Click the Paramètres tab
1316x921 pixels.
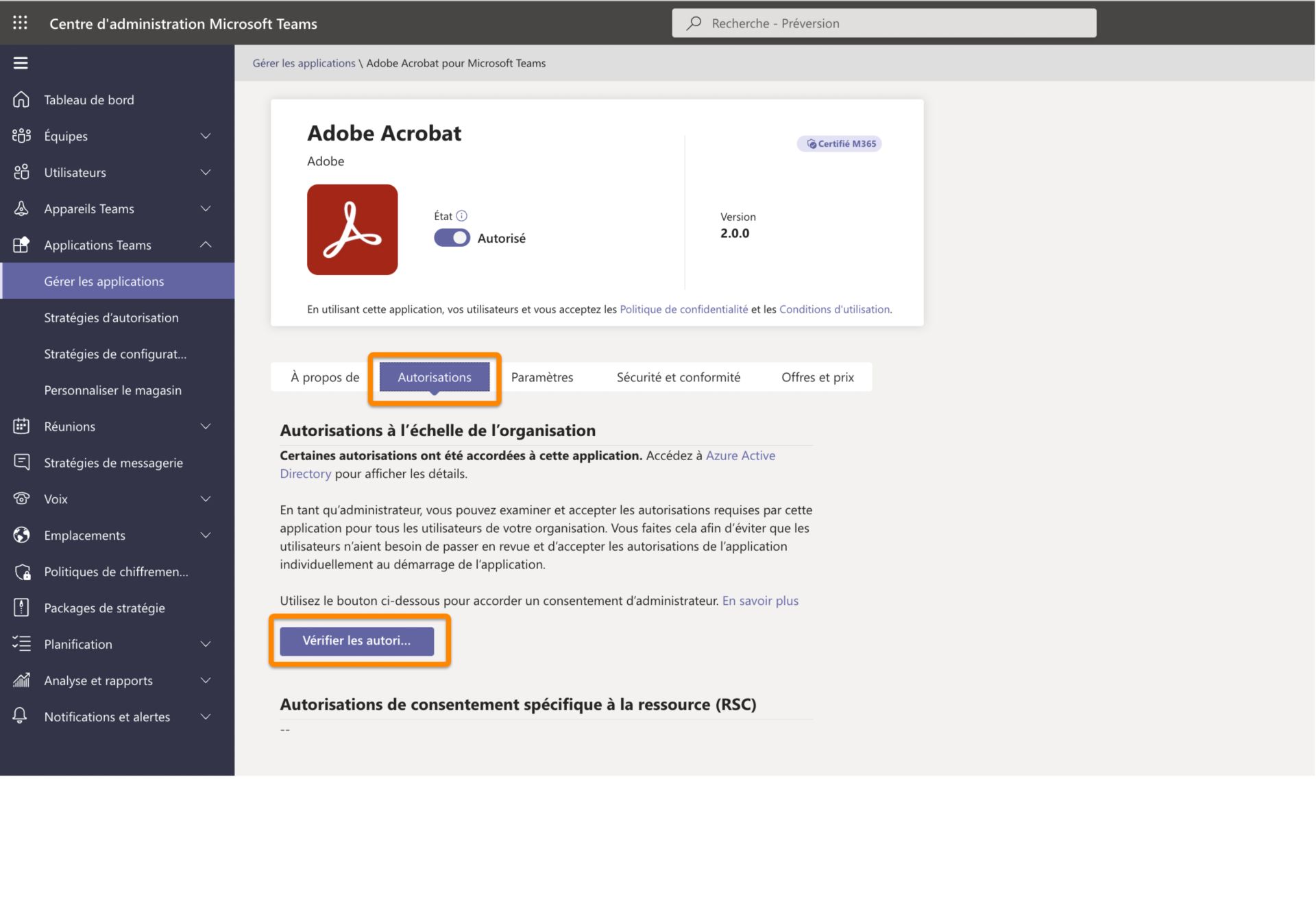tap(542, 376)
